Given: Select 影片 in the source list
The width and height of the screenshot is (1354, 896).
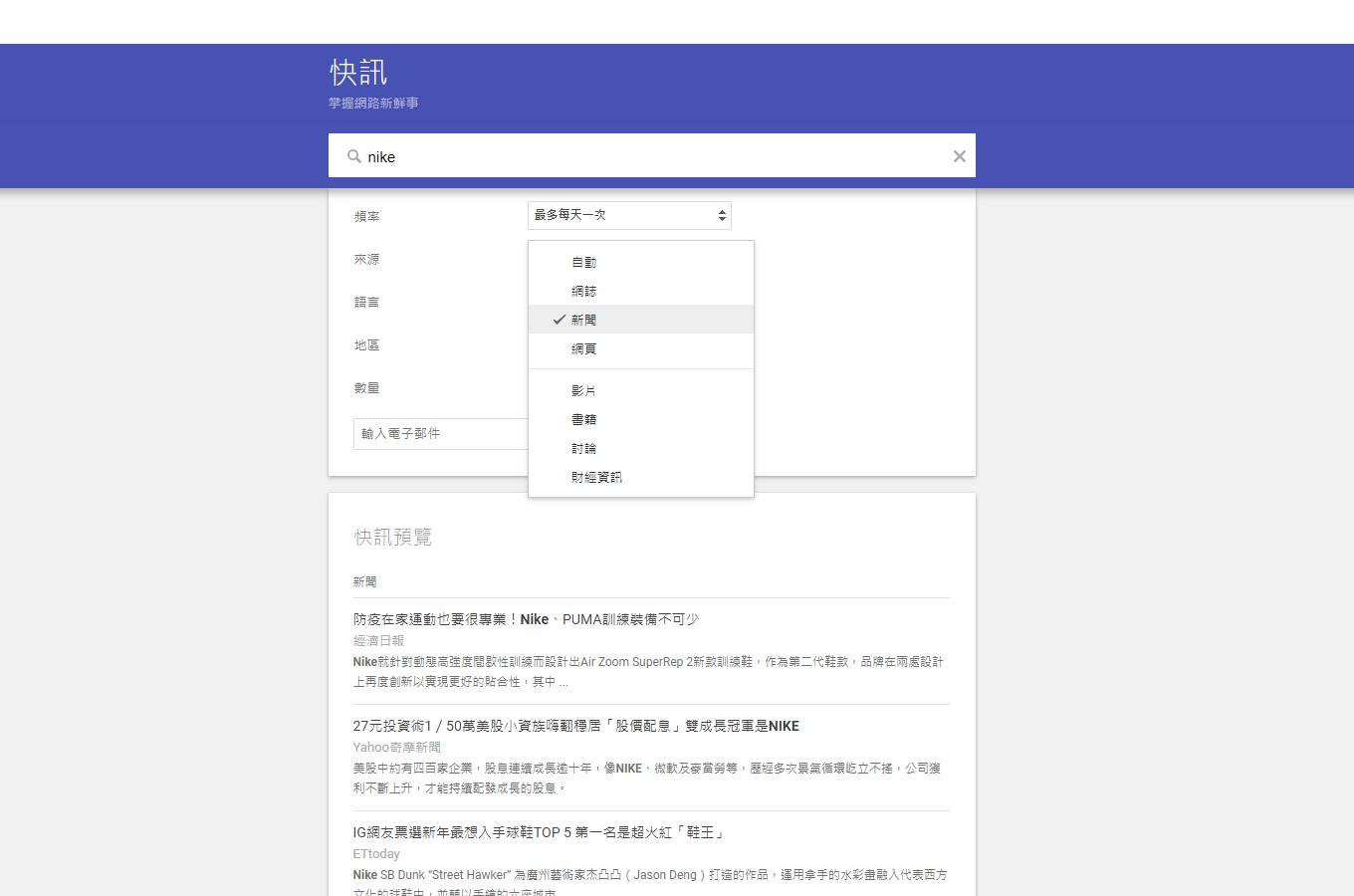Looking at the screenshot, I should (584, 390).
